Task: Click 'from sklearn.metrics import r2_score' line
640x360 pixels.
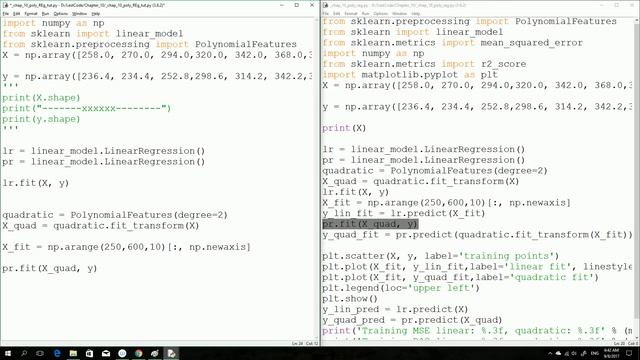Action: [424, 64]
